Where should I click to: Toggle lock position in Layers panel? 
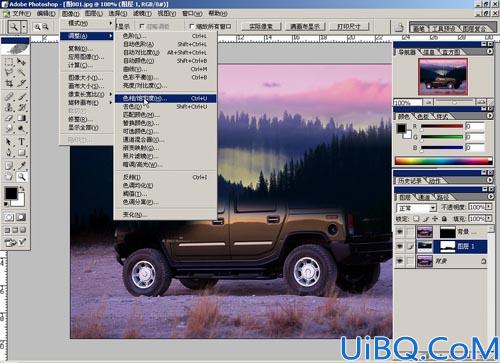[x=435, y=219]
